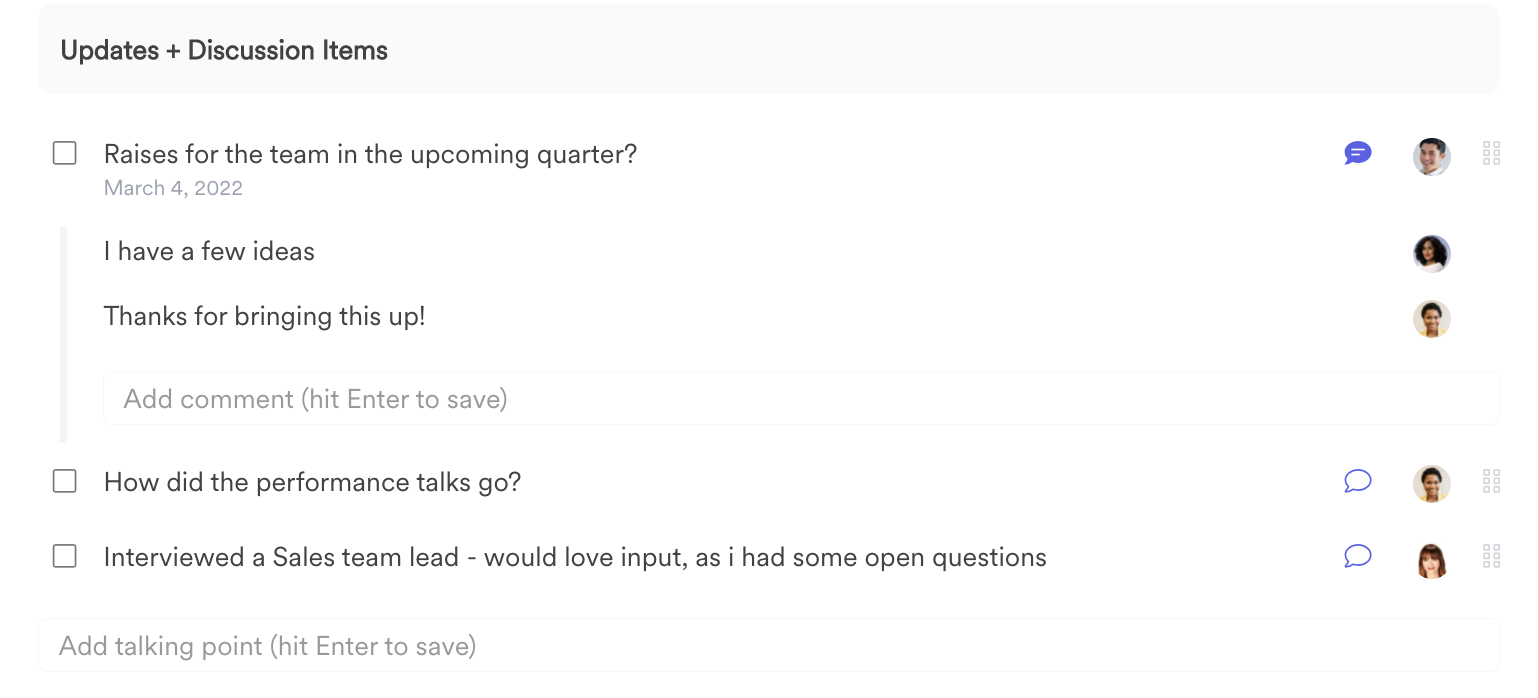Click avatar beside performance talks item
Screen dimensions: 1538x698
click(1431, 484)
